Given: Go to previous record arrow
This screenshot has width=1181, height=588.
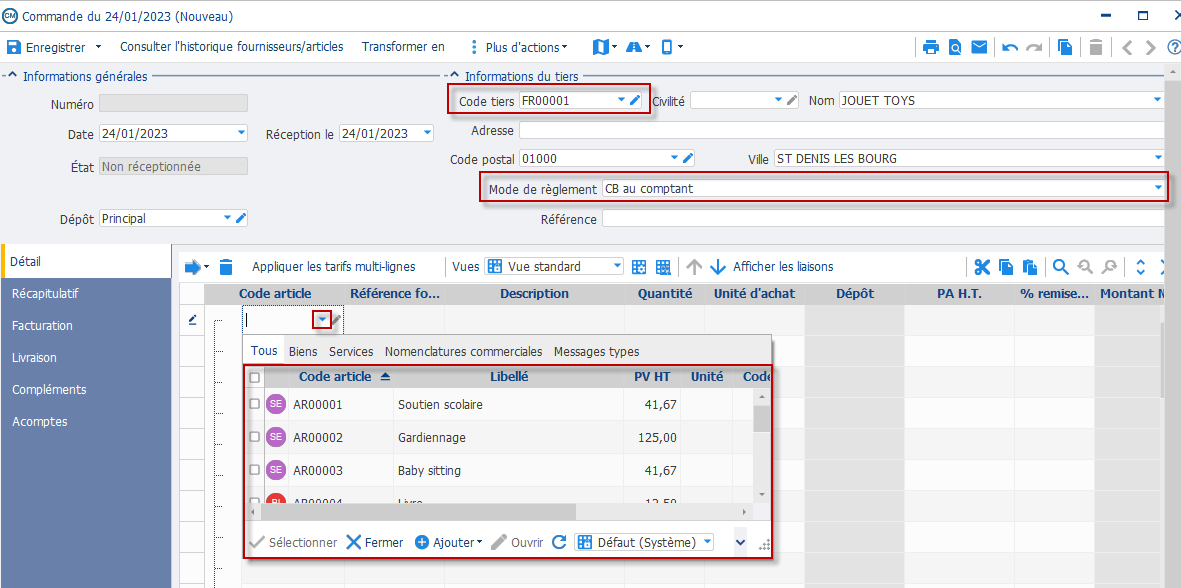Looking at the screenshot, I should pyautogui.click(x=1128, y=47).
